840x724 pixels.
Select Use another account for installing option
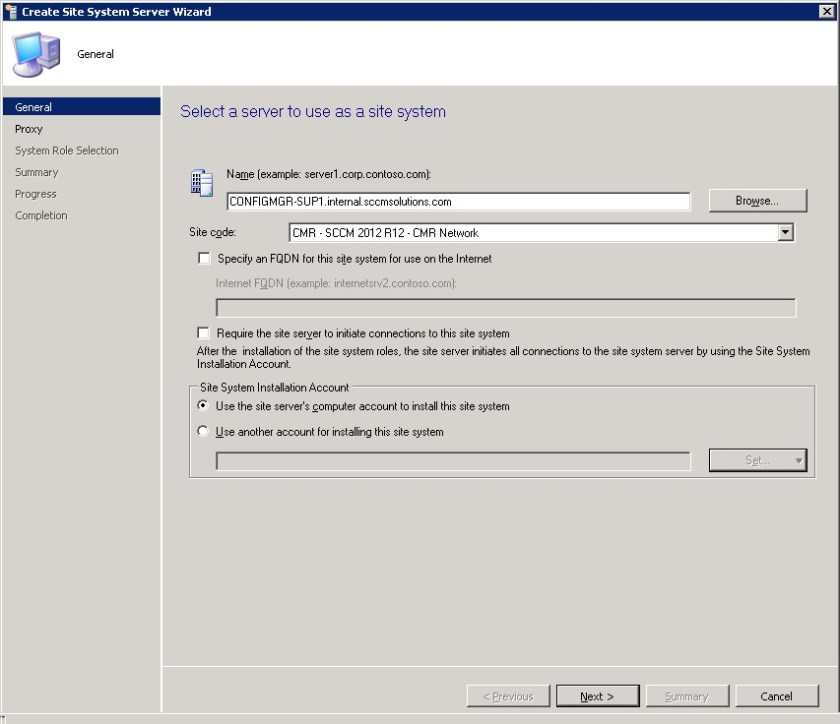coord(204,431)
